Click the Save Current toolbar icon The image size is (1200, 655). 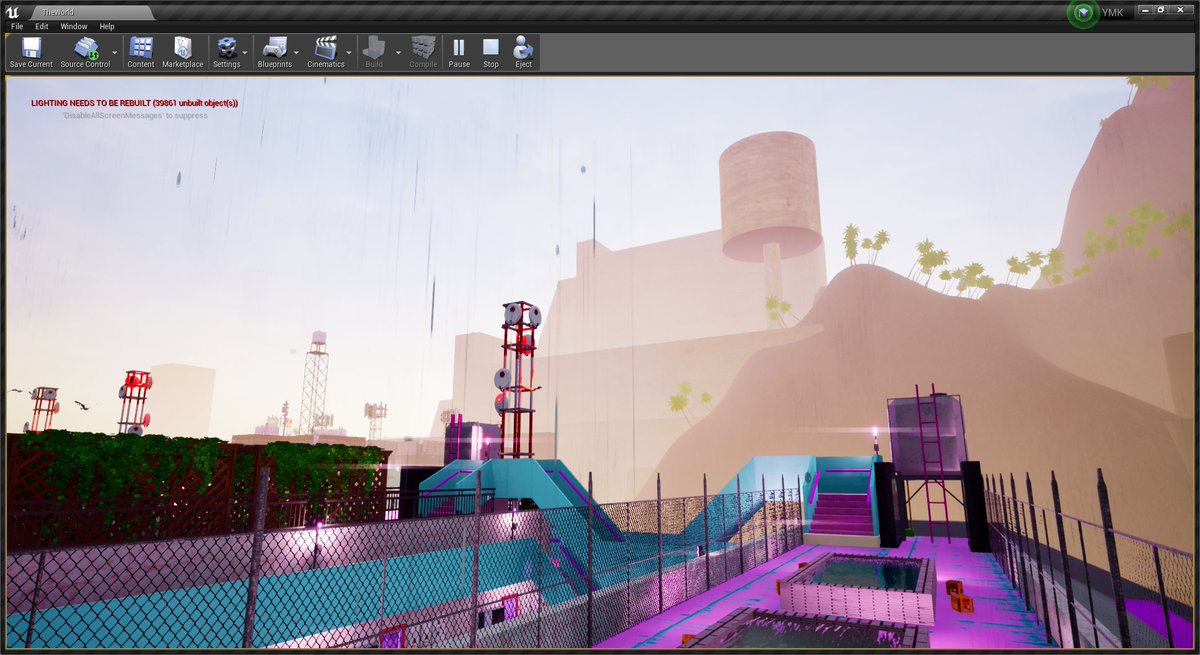point(31,53)
